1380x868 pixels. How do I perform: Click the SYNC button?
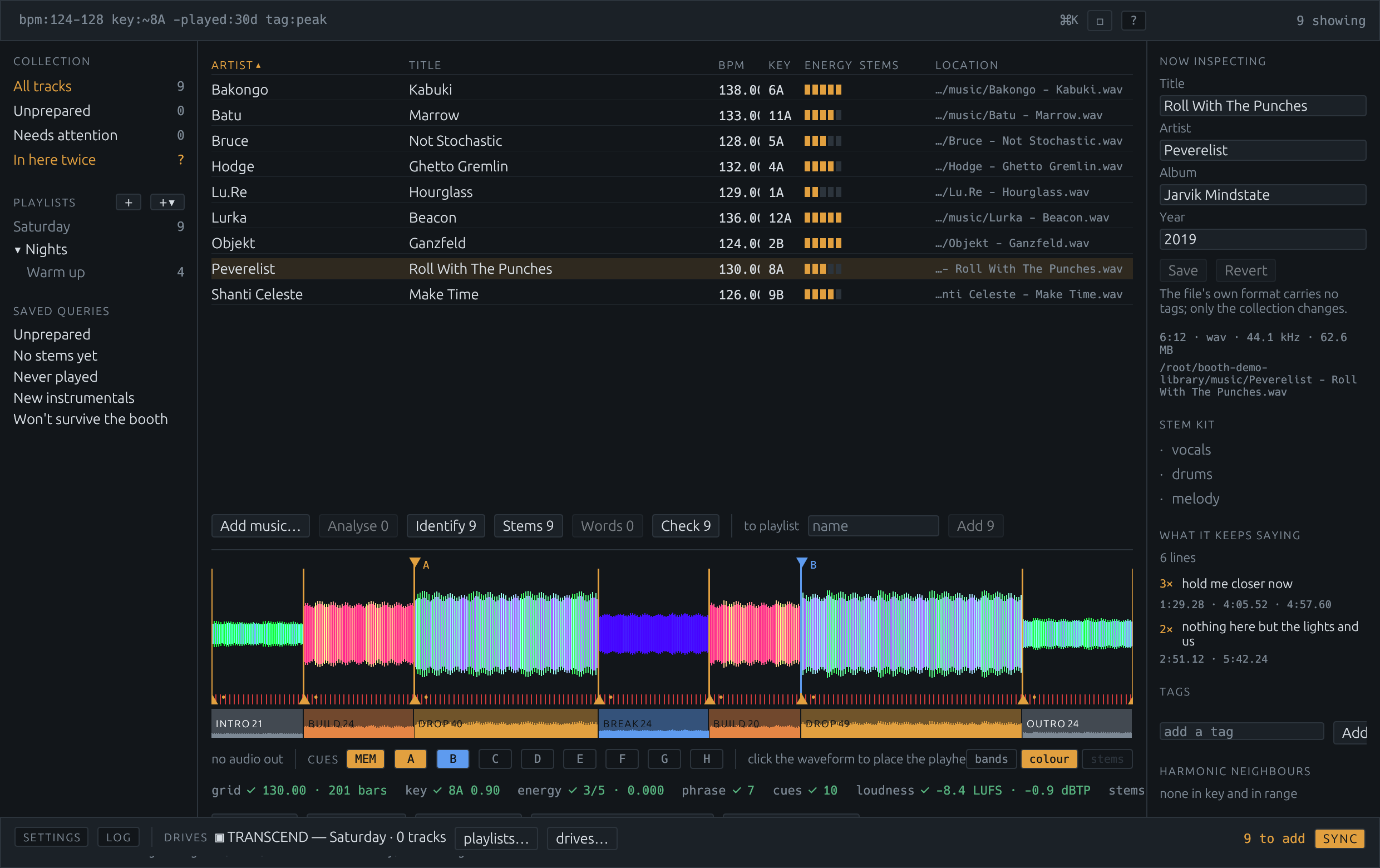click(1339, 838)
